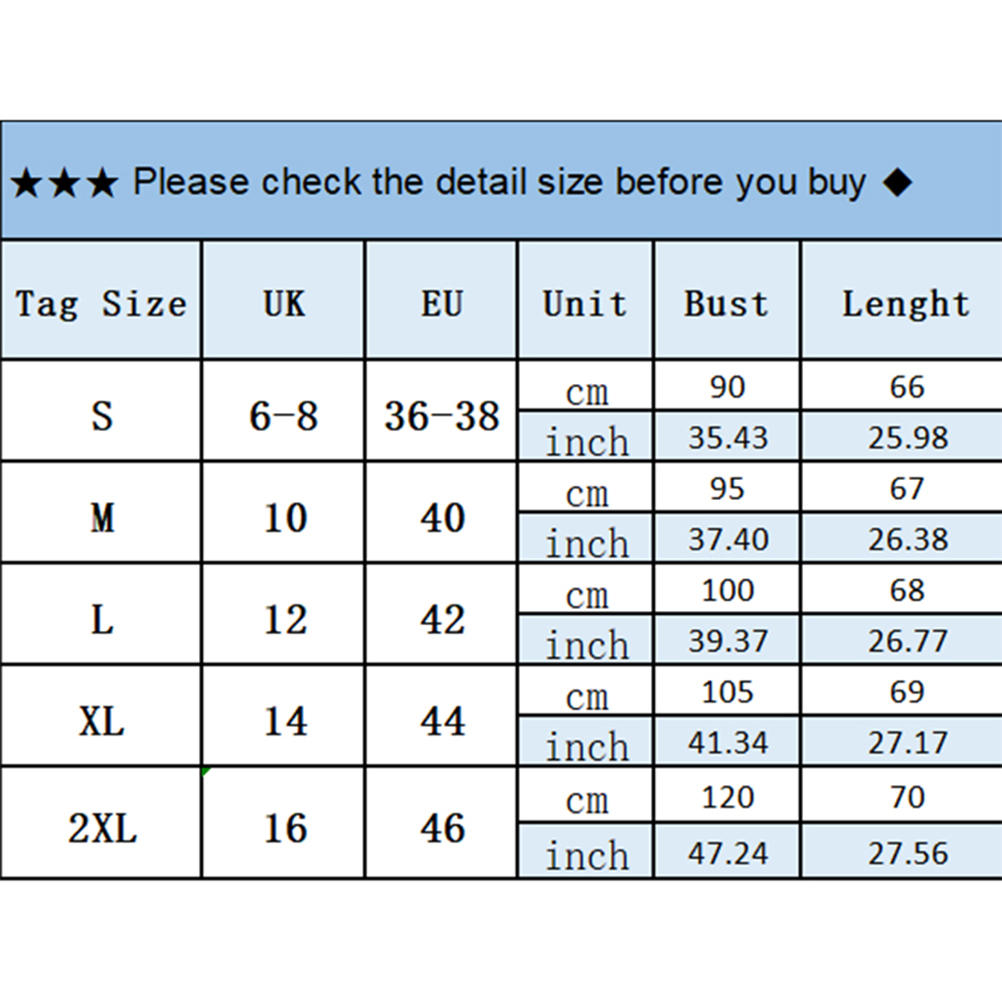The width and height of the screenshot is (1002, 1002).
Task: Click the "Unit" column header
Action: point(585,303)
